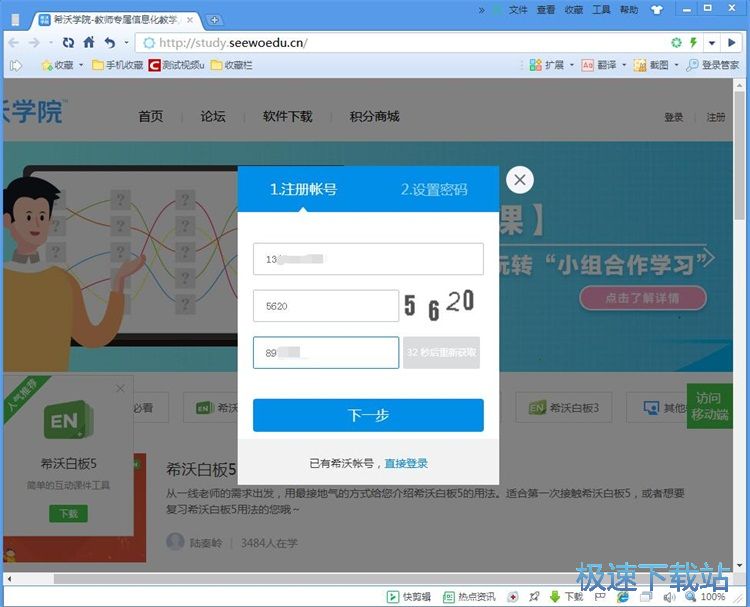The height and width of the screenshot is (607, 750).
Task: Click the undo closed-tab arrow icon
Action: pyautogui.click(x=110, y=43)
